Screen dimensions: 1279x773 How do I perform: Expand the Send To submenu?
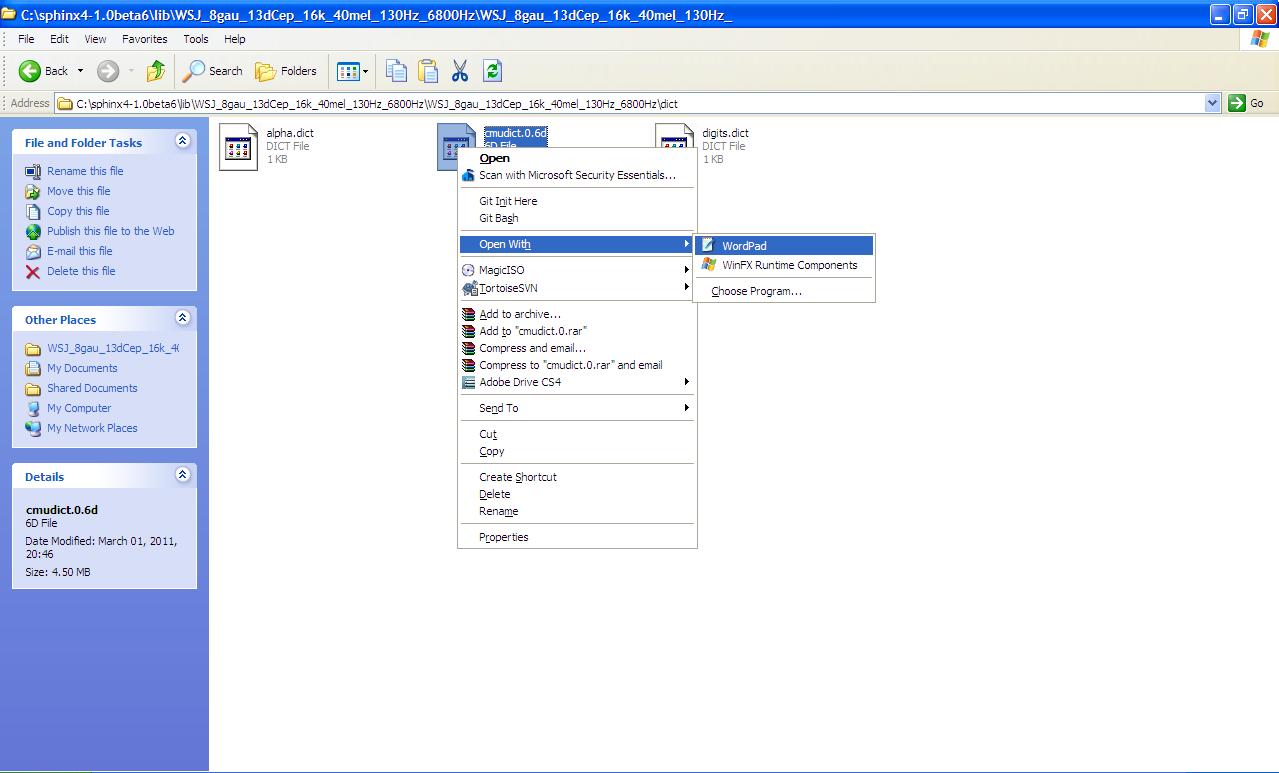[577, 408]
